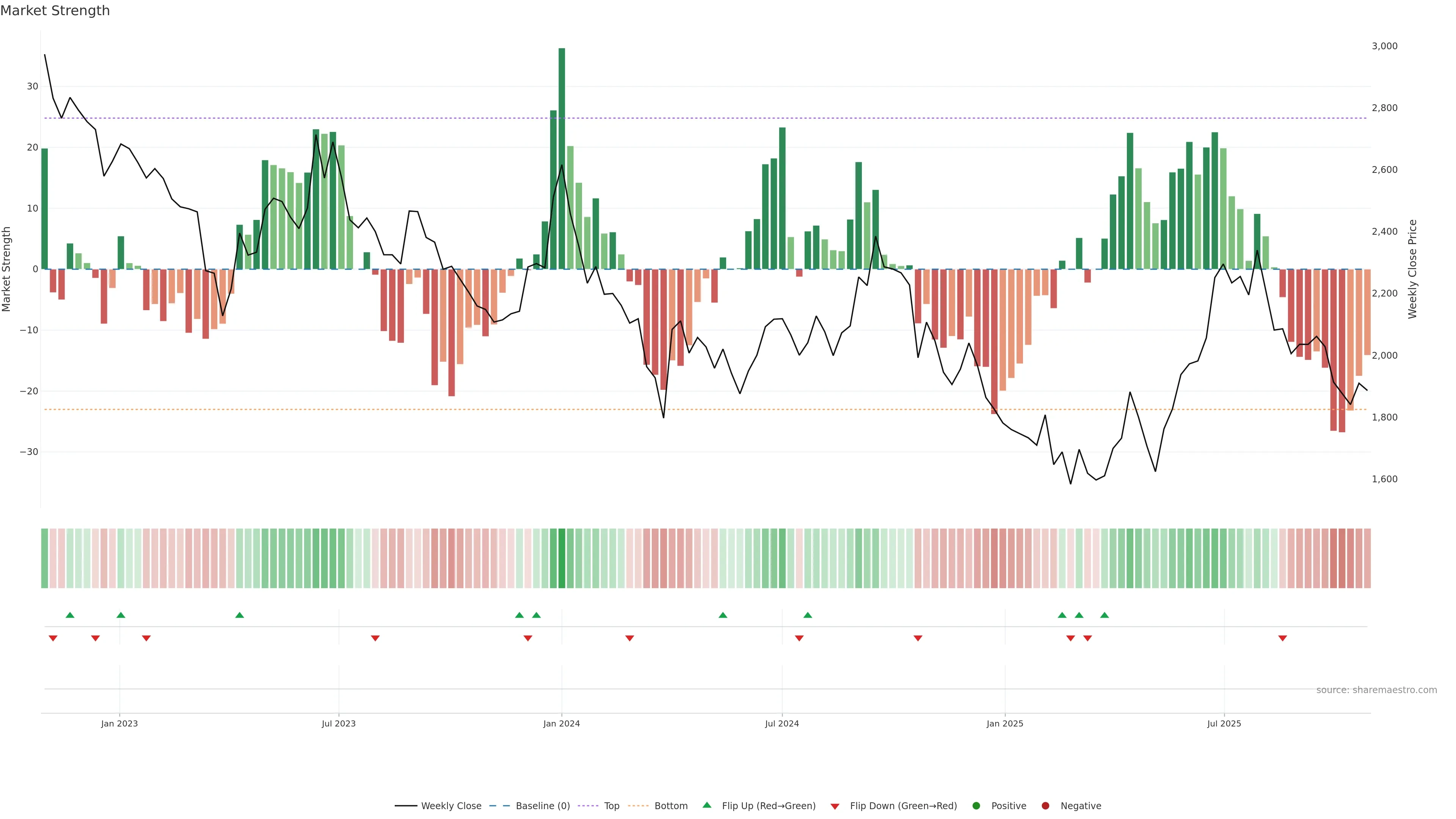Click the Jul 2025 x-axis label

tap(1224, 723)
